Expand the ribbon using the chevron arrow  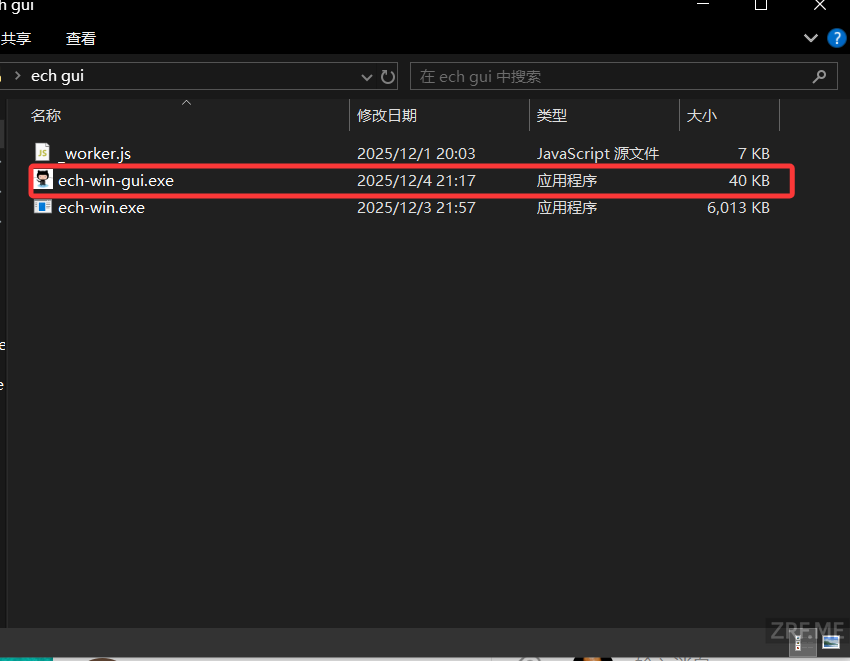810,38
